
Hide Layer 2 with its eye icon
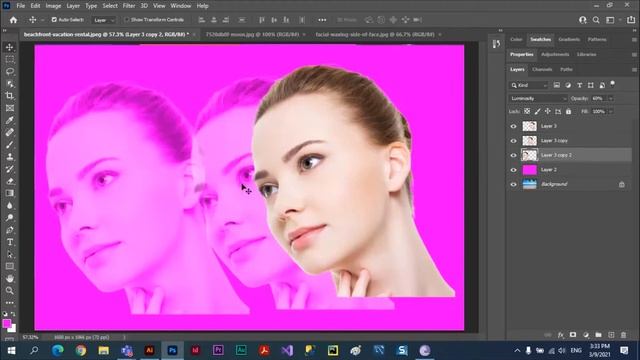pyautogui.click(x=513, y=170)
